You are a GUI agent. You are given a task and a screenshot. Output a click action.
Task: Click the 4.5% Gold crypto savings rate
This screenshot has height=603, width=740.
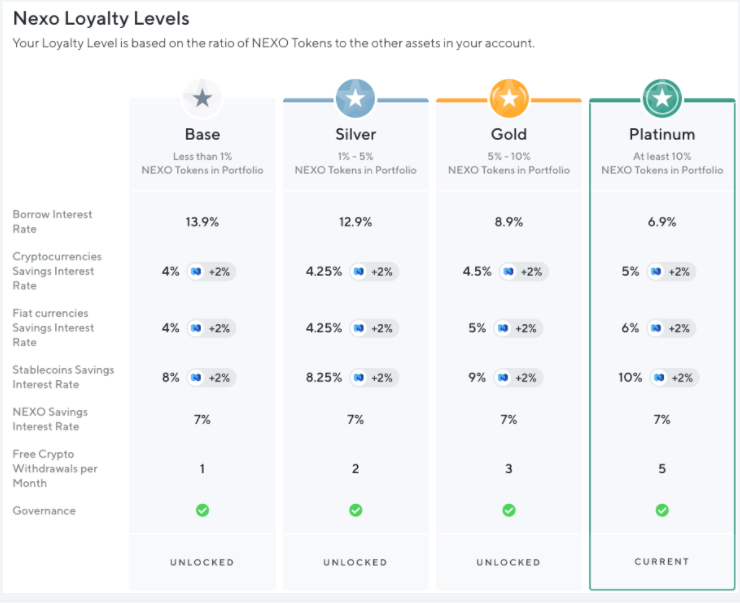coord(477,271)
